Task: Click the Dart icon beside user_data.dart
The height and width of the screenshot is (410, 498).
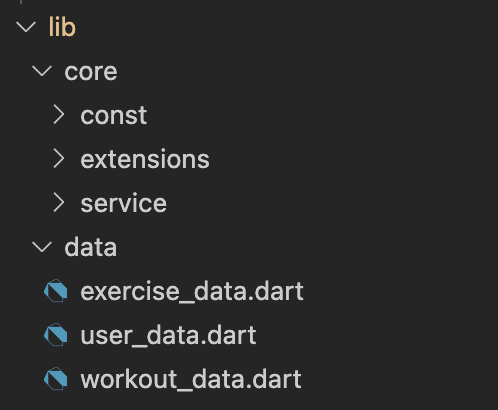Action: [x=56, y=335]
